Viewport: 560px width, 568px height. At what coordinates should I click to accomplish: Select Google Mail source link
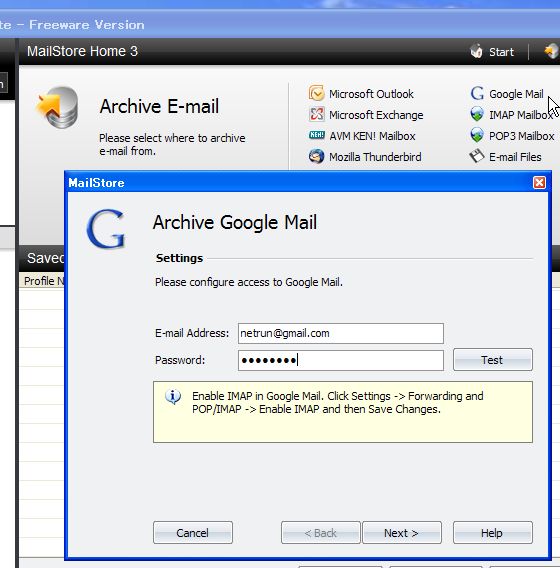tap(516, 94)
